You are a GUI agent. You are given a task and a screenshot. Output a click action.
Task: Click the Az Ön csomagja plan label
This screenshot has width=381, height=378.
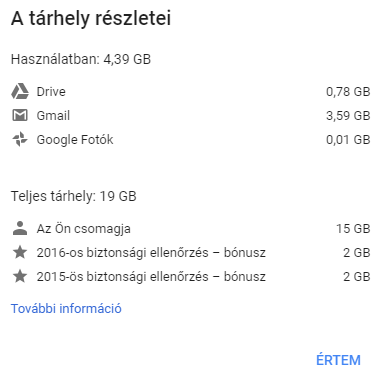pyautogui.click(x=84, y=229)
